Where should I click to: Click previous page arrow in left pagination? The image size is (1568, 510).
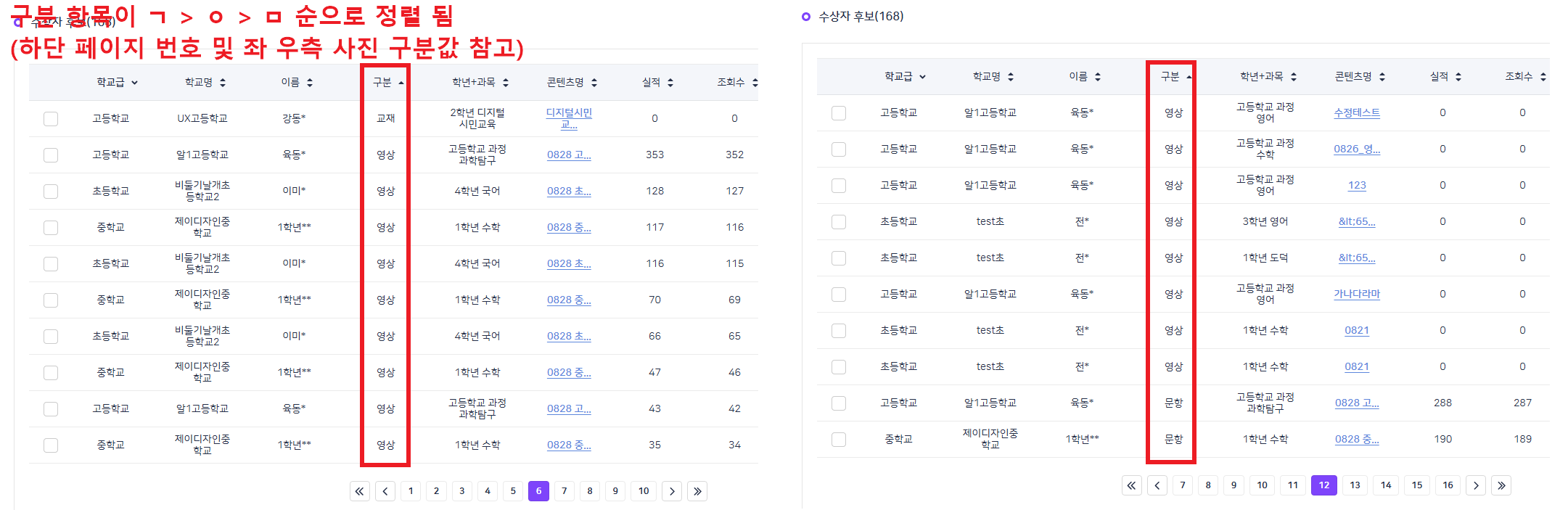[x=385, y=491]
